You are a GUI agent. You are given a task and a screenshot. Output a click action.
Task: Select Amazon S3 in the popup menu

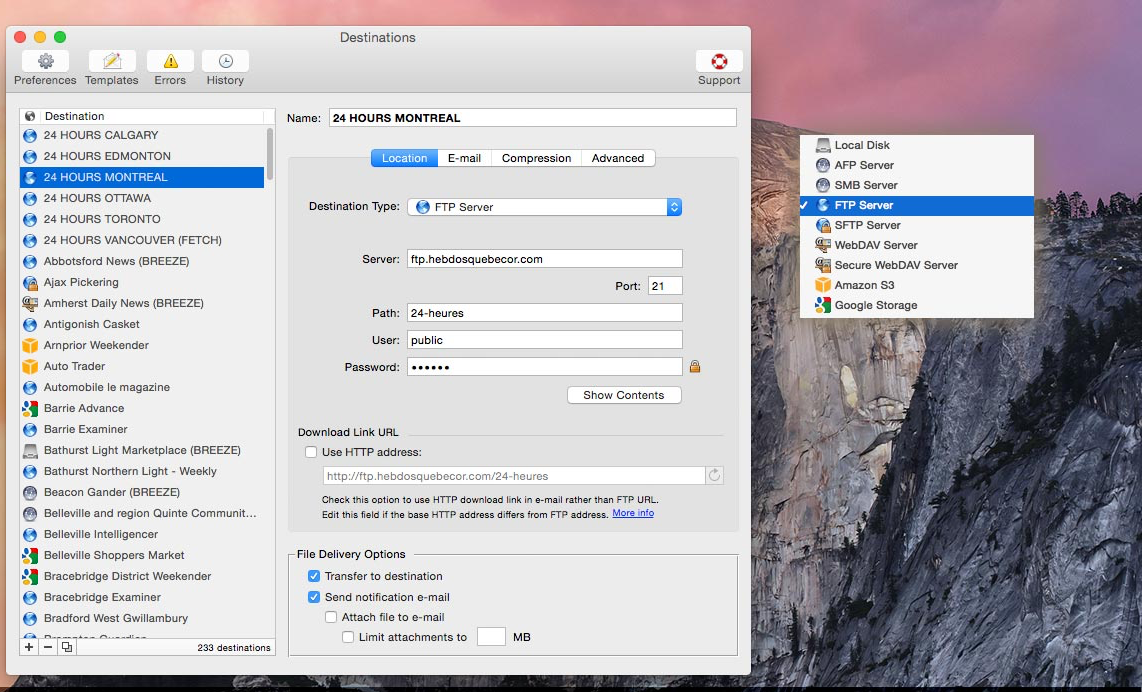tap(864, 285)
